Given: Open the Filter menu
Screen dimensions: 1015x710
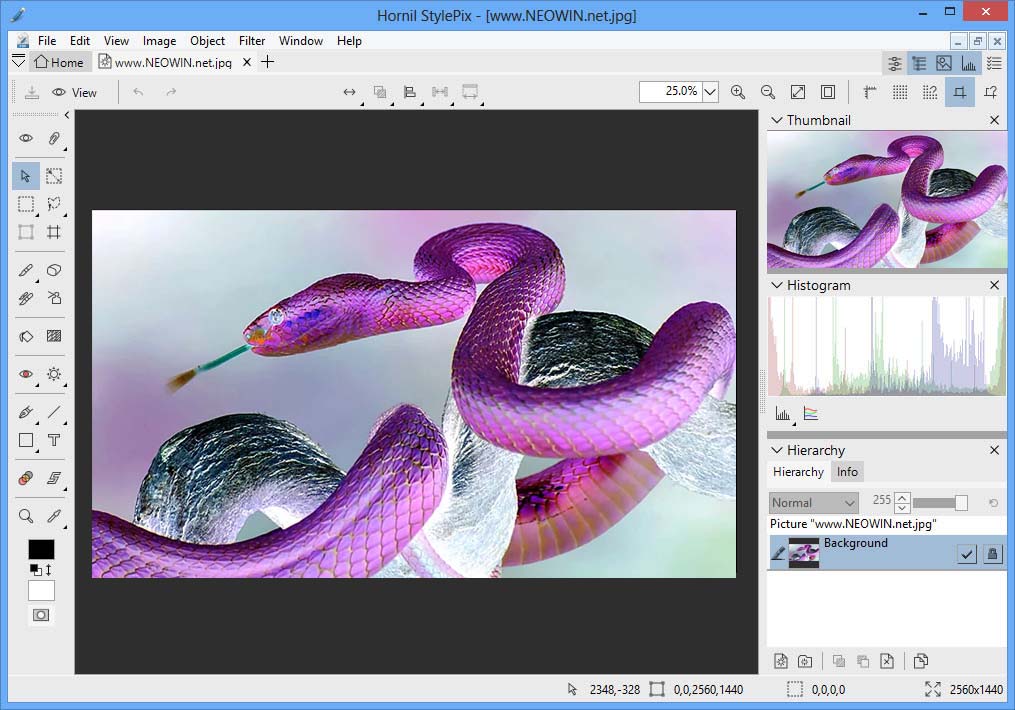Looking at the screenshot, I should [252, 41].
